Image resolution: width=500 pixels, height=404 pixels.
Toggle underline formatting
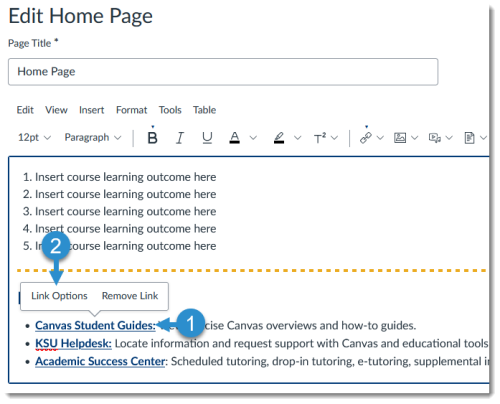click(207, 137)
